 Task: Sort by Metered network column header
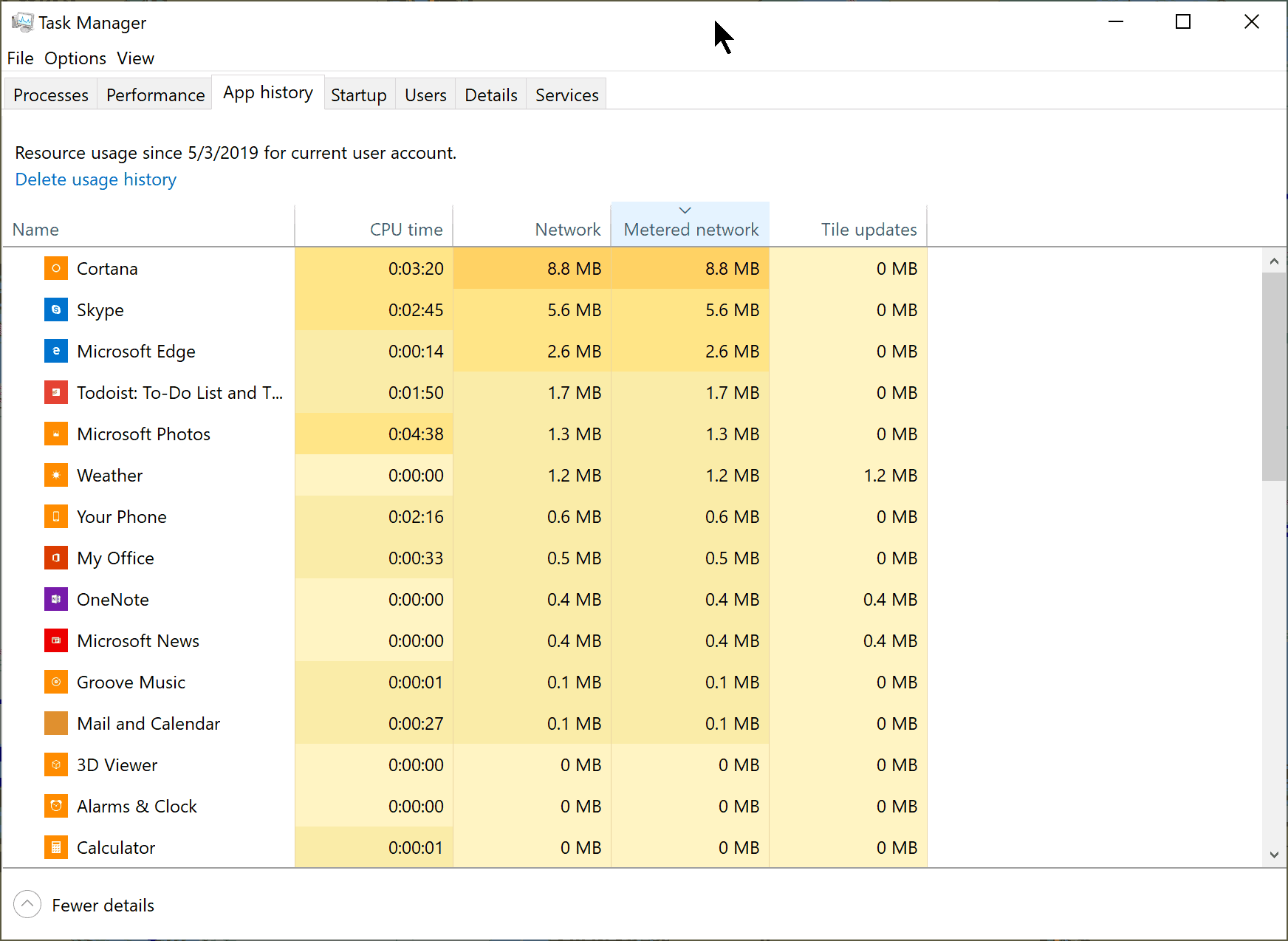pos(691,229)
